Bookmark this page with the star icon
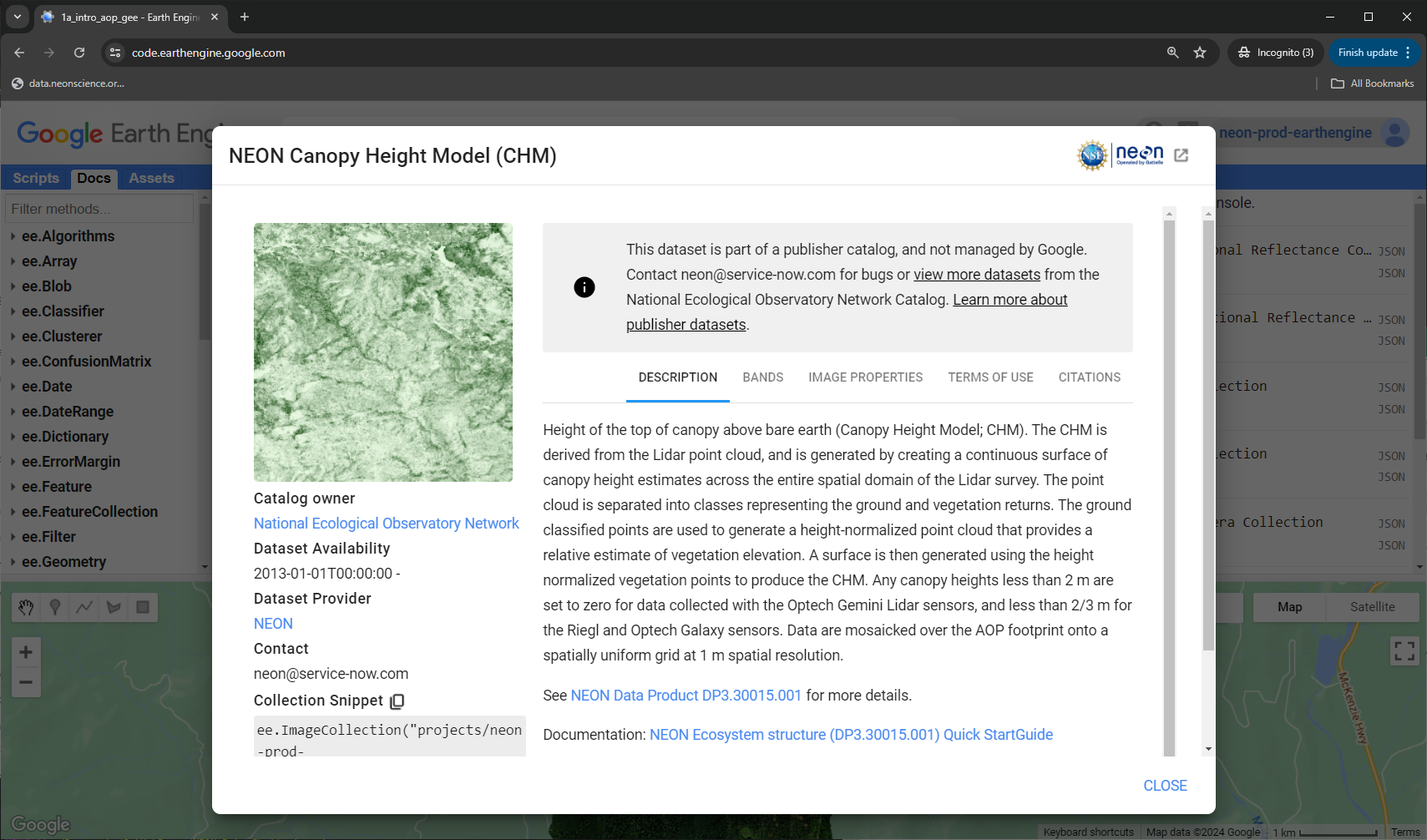Image resolution: width=1427 pixels, height=840 pixels. point(1200,53)
